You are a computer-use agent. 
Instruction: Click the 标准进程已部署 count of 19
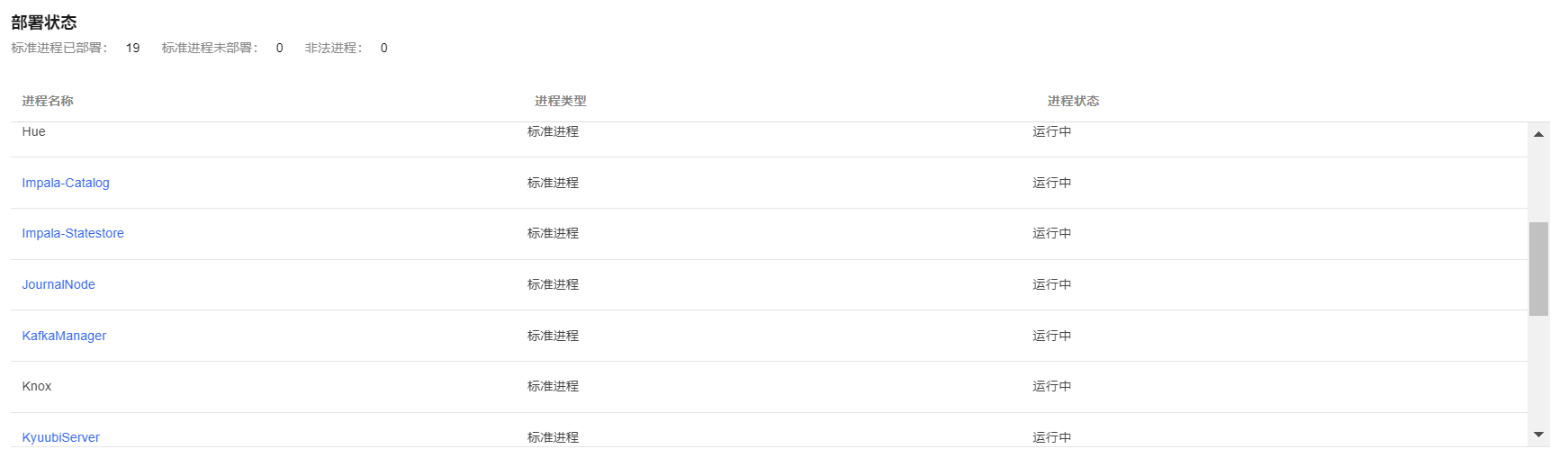click(x=132, y=48)
